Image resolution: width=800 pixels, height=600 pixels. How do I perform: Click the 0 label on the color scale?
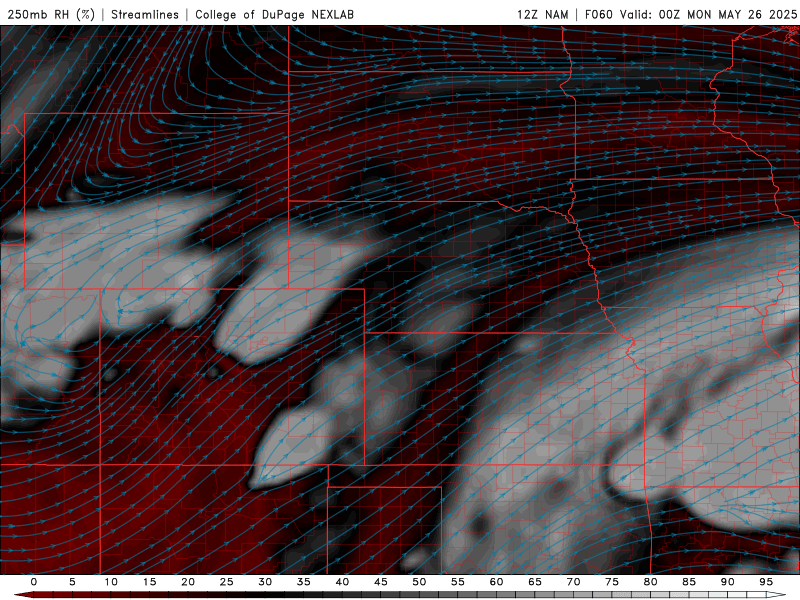point(34,582)
